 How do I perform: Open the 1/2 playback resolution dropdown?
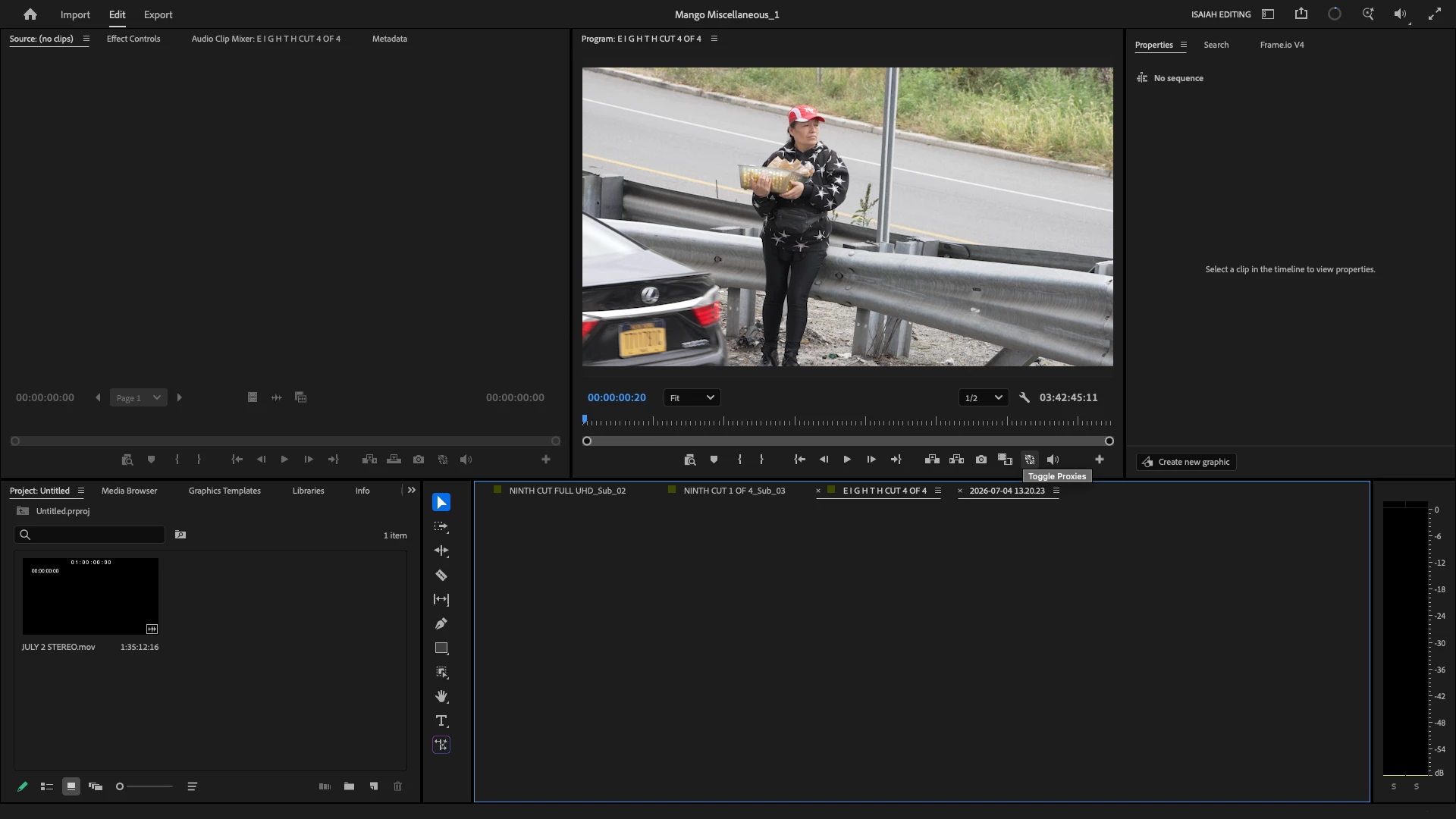(984, 397)
